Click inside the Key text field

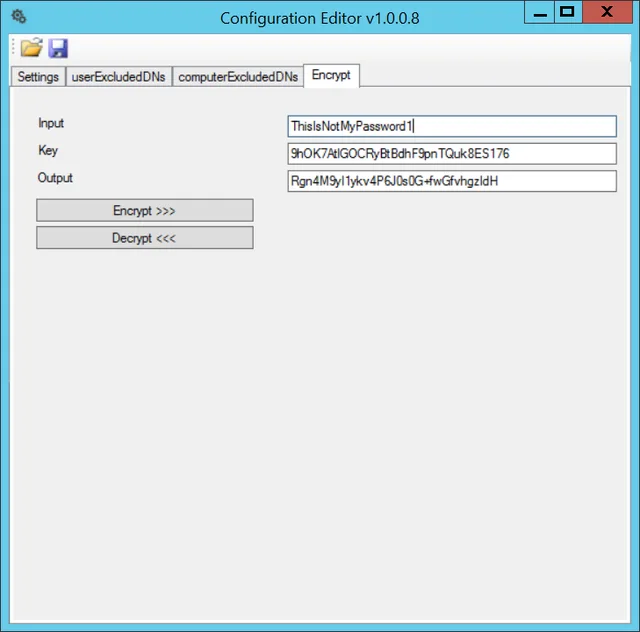452,154
